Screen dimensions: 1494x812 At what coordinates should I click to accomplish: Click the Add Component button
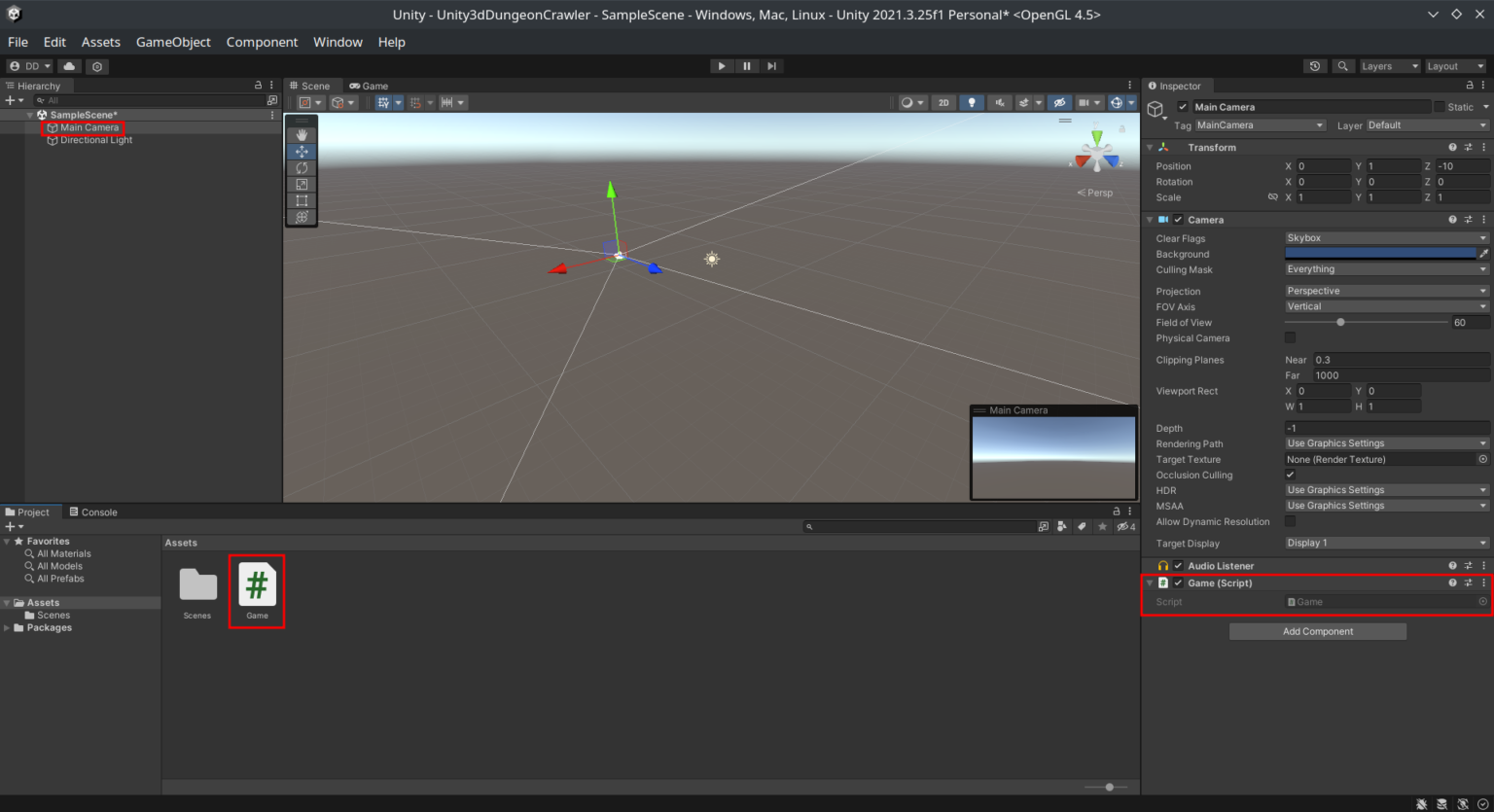[1317, 631]
